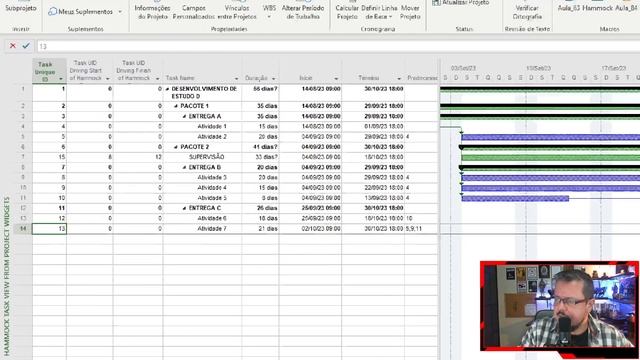Click the 41 dias? duration of PACOTE 2
The image size is (640, 360).
(260, 147)
